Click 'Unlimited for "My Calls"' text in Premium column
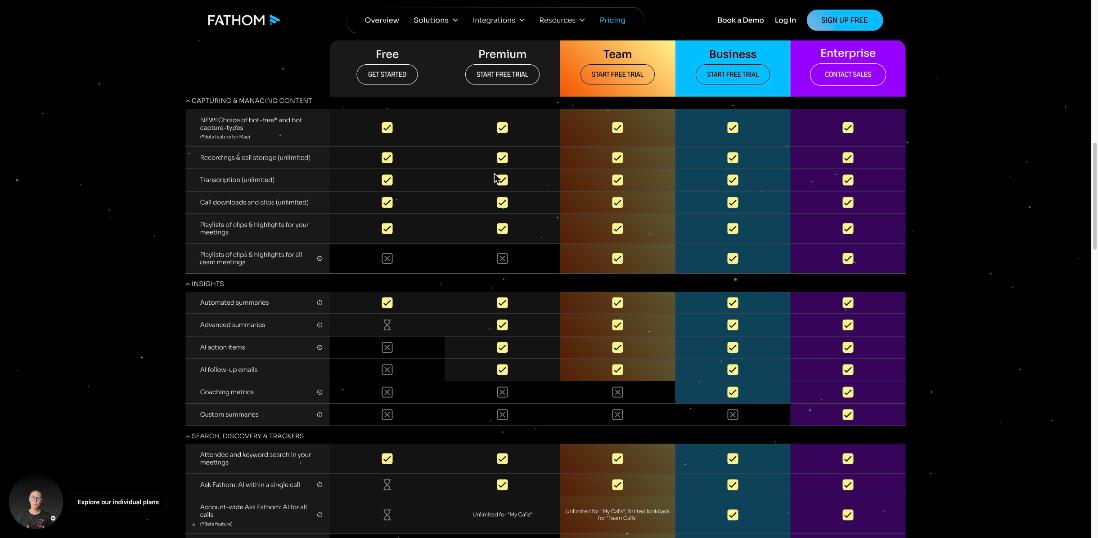The width and height of the screenshot is (1098, 538). pyautogui.click(x=502, y=515)
